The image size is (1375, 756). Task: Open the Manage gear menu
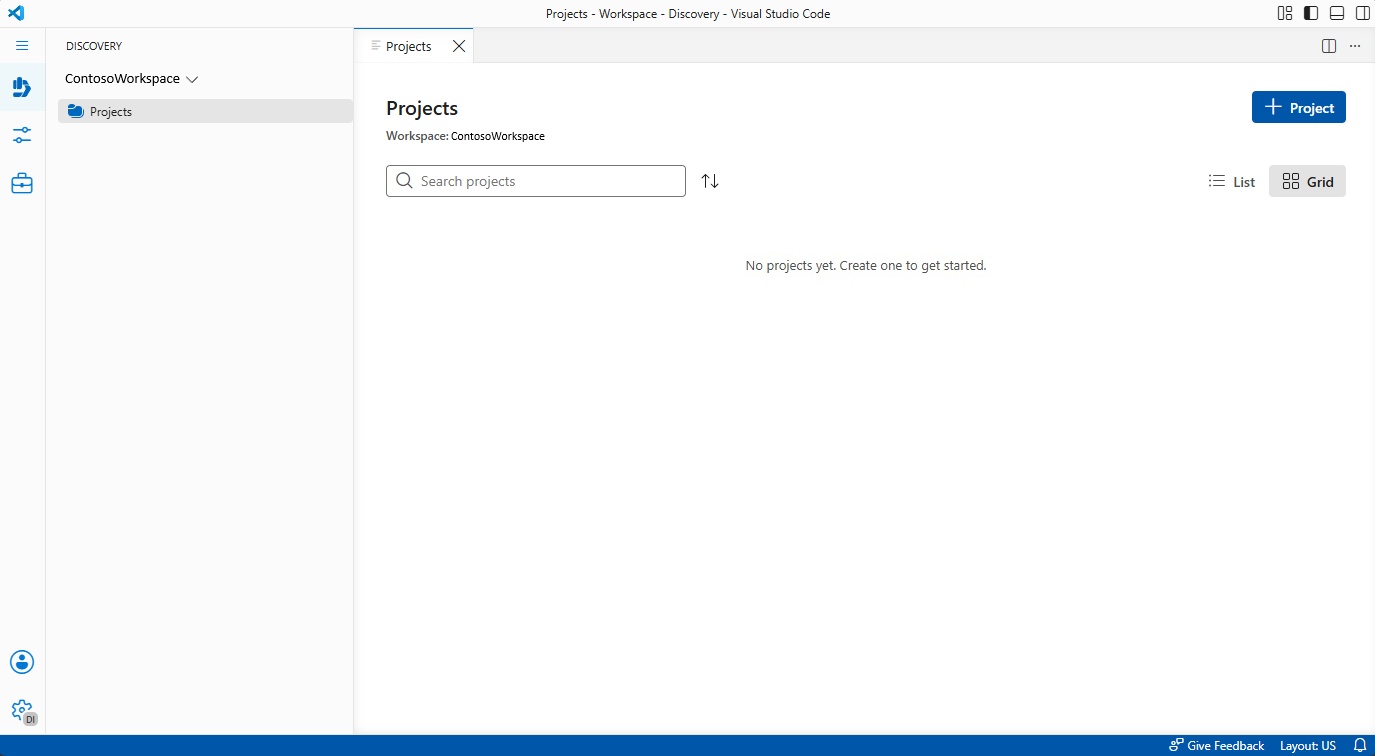[22, 711]
